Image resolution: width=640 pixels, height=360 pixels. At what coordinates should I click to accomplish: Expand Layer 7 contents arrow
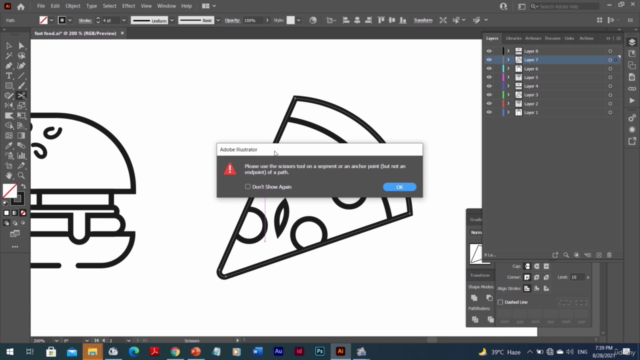click(x=509, y=60)
